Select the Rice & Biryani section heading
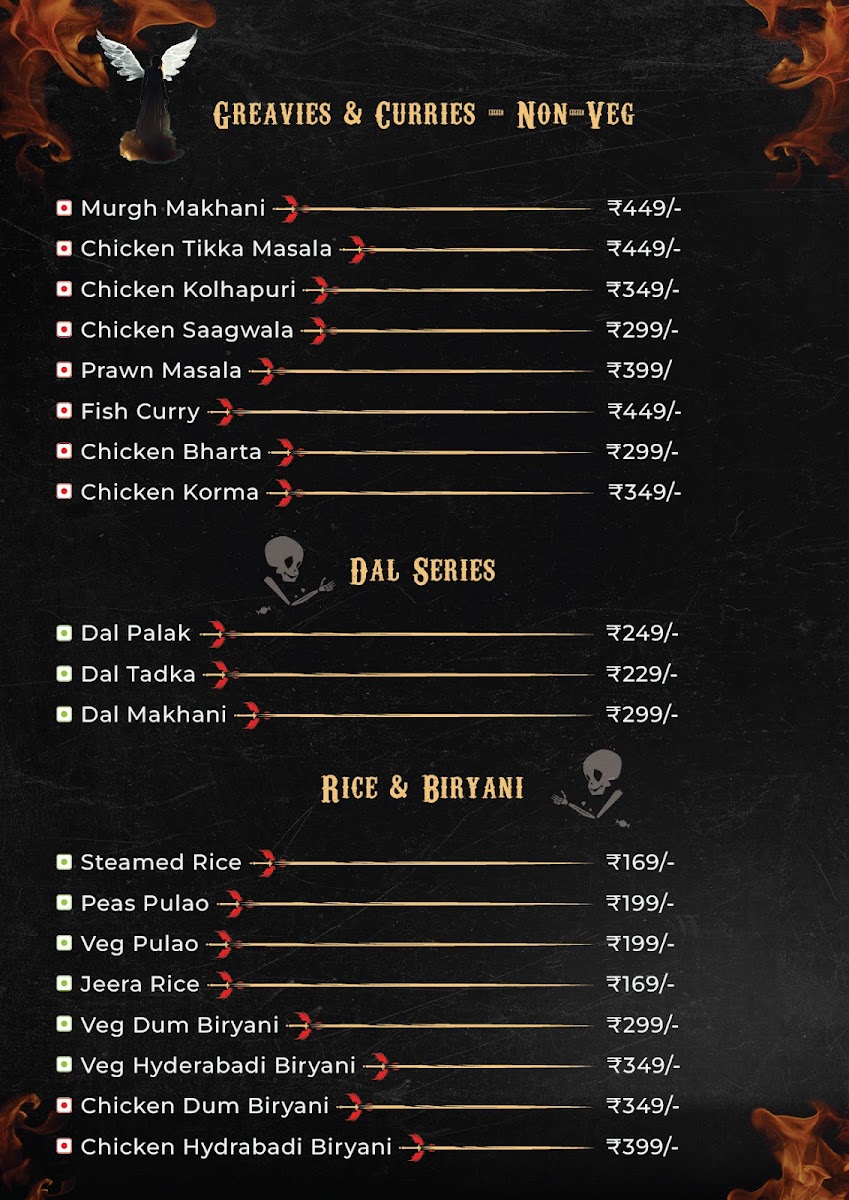 coord(422,788)
